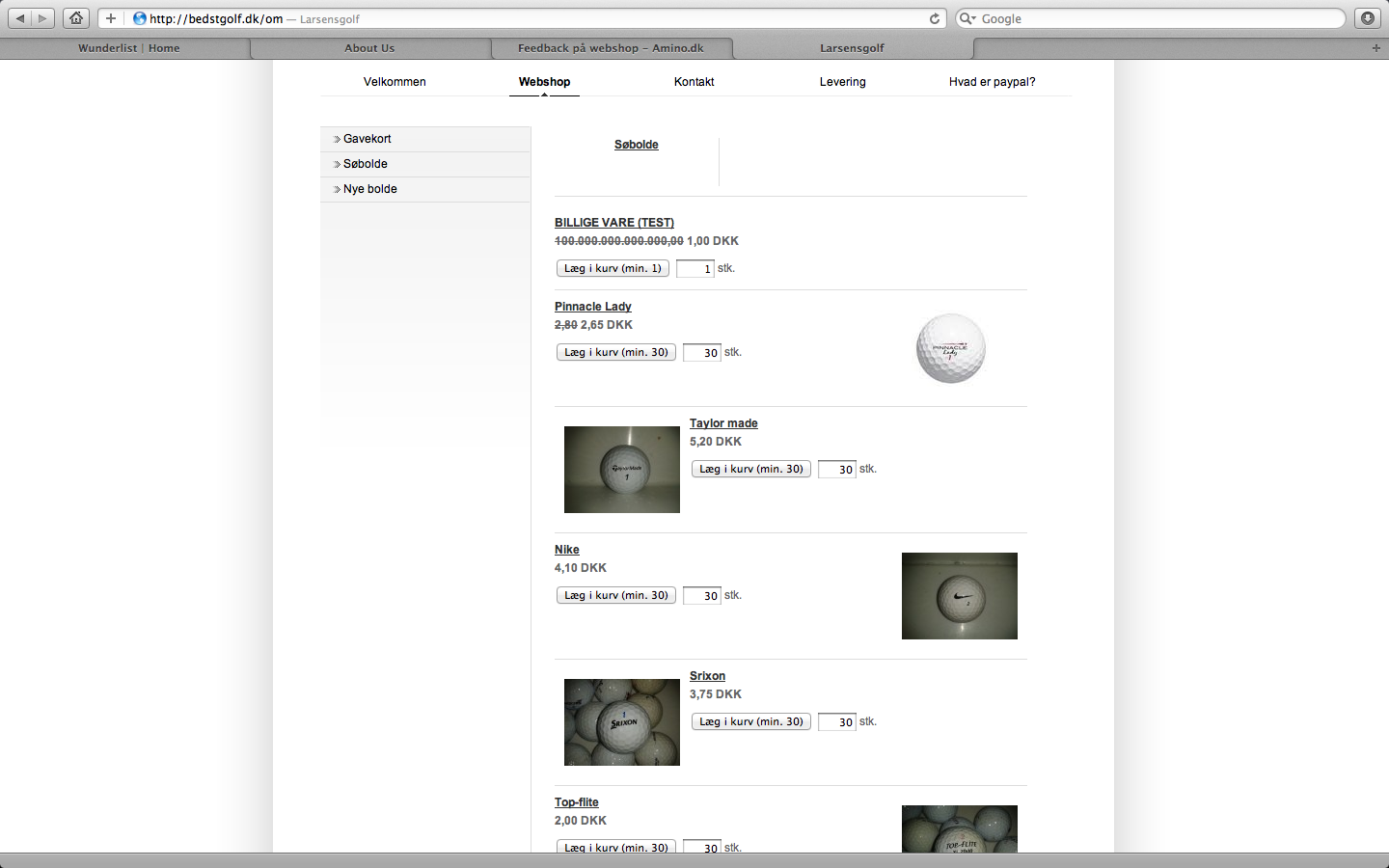This screenshot has height=868, width=1389.
Task: Go forward with the browser forward arrow
Action: 42,18
